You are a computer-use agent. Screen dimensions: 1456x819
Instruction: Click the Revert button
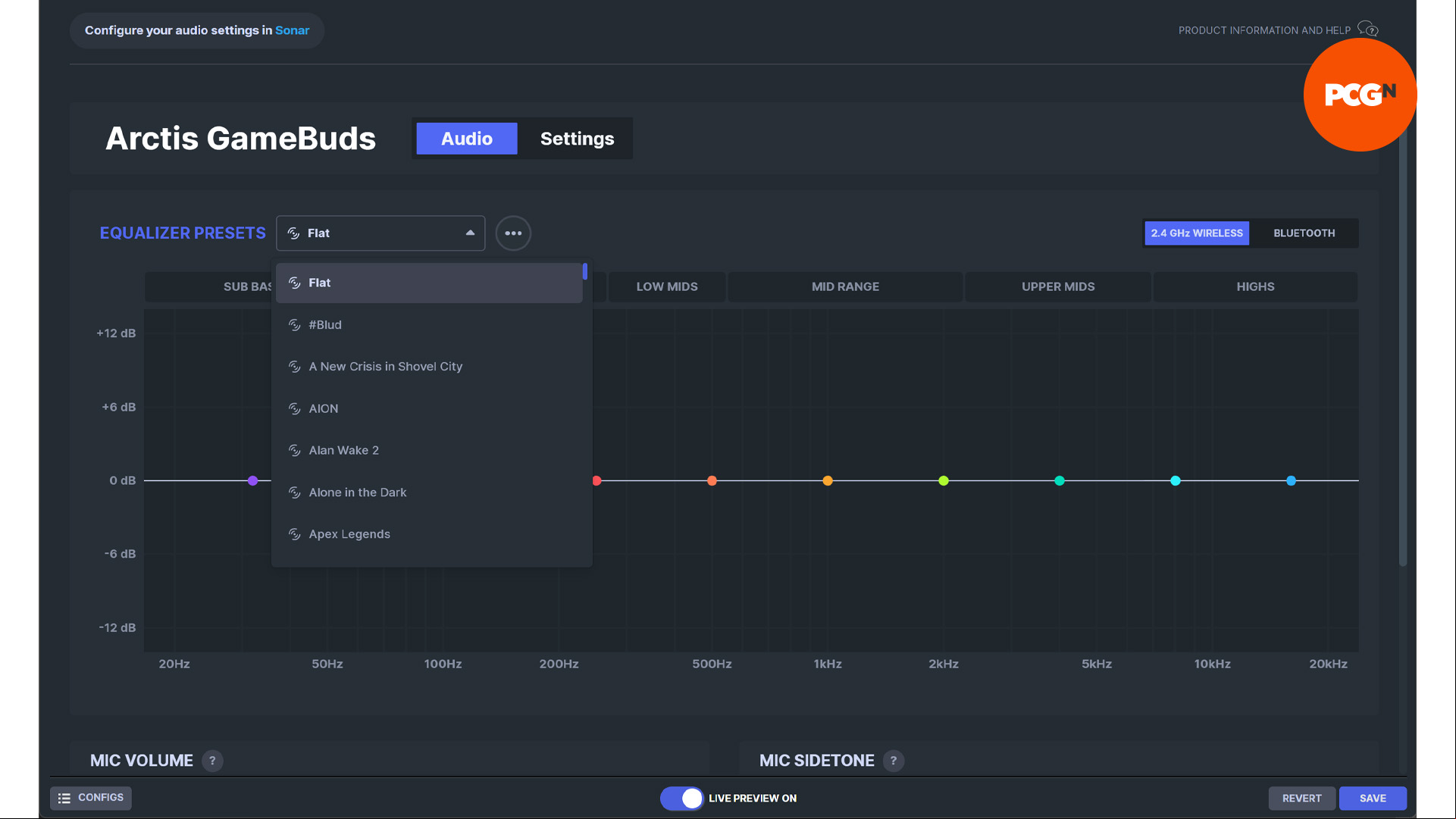coord(1301,799)
